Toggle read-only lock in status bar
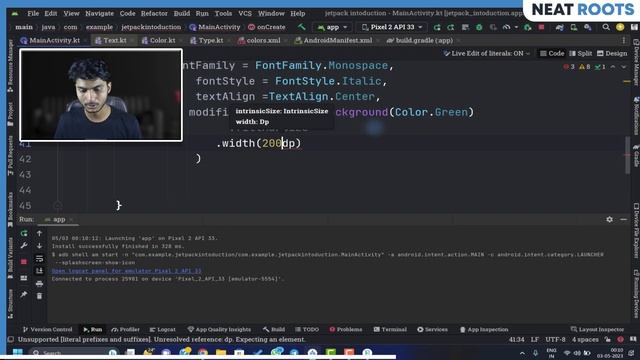Image resolution: width=640 pixels, height=360 pixels. coord(608,340)
